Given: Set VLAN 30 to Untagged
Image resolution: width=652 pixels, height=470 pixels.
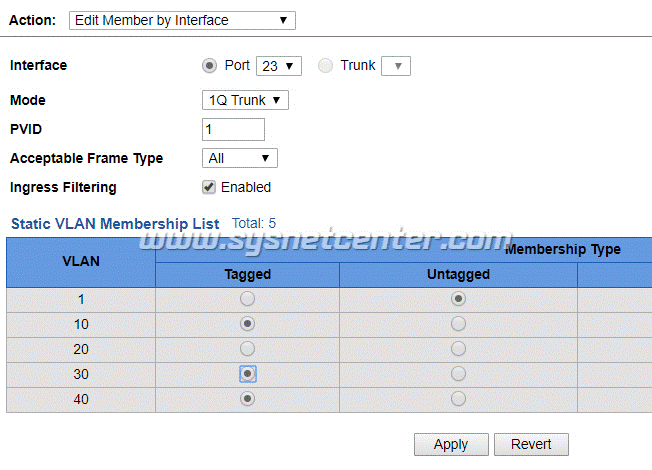Looking at the screenshot, I should 458,374.
